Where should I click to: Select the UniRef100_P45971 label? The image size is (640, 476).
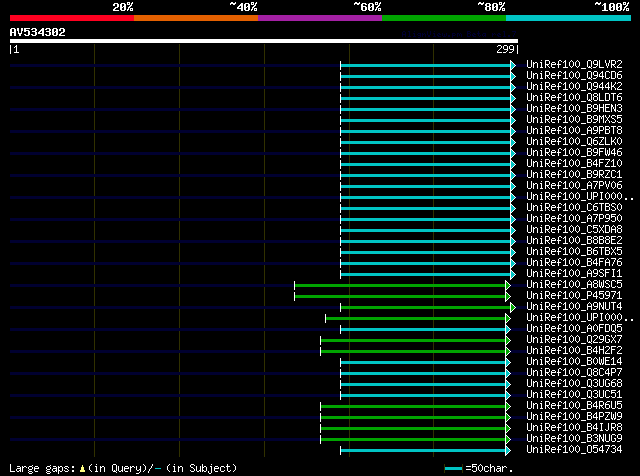(x=574, y=296)
